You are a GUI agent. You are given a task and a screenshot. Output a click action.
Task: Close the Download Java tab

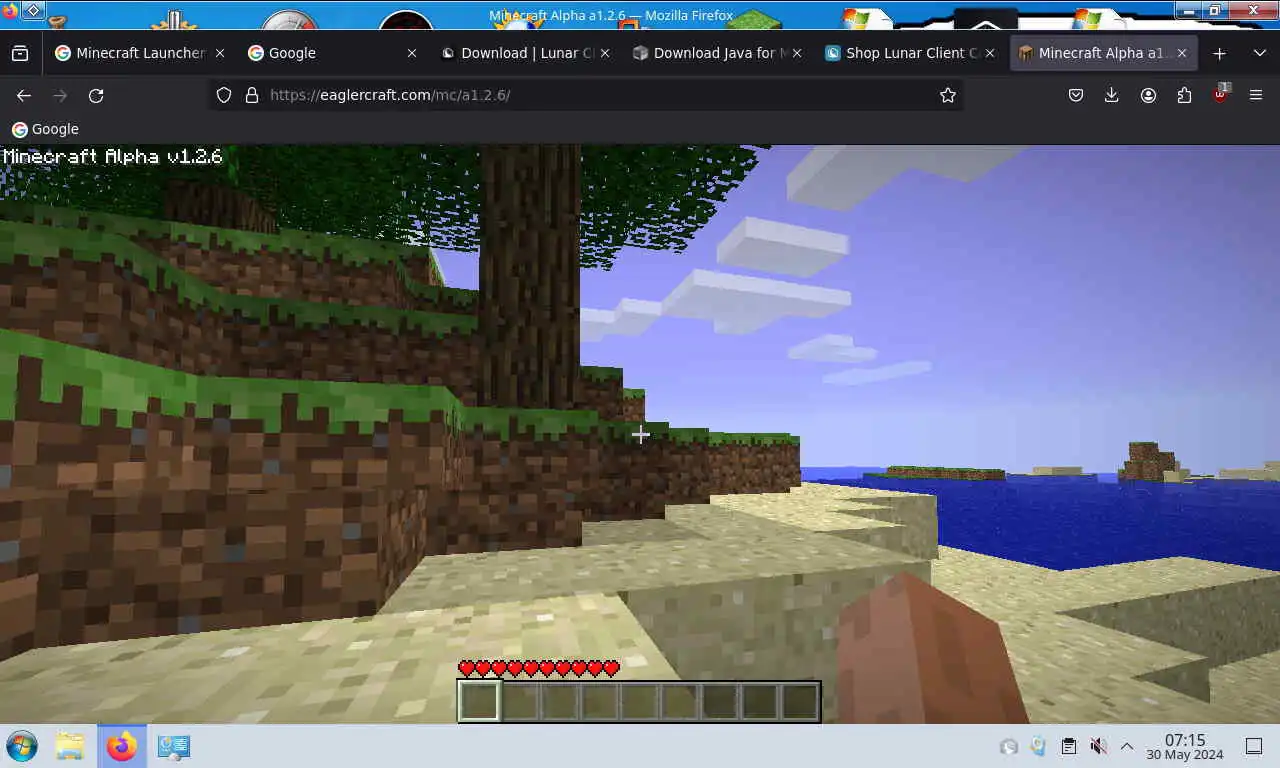pyautogui.click(x=796, y=53)
